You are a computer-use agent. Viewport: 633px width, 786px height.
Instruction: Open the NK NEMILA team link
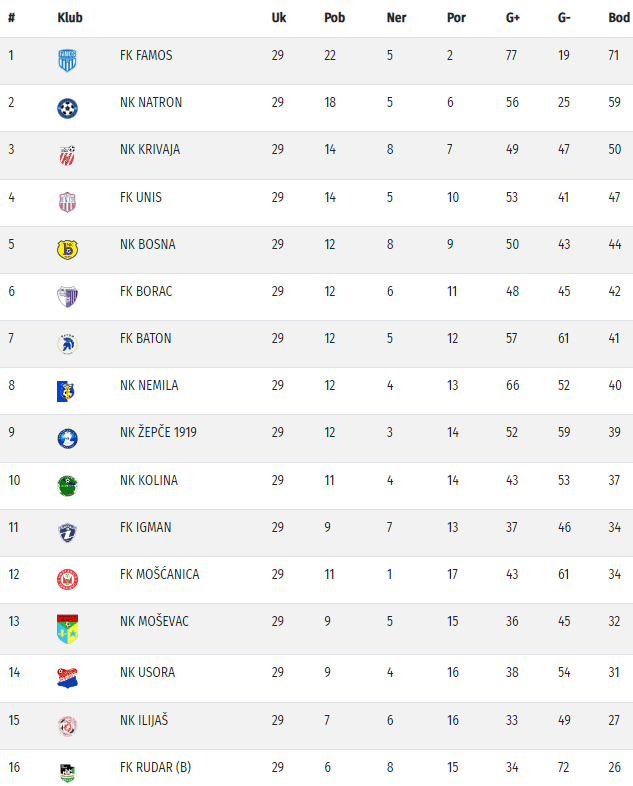(x=148, y=385)
